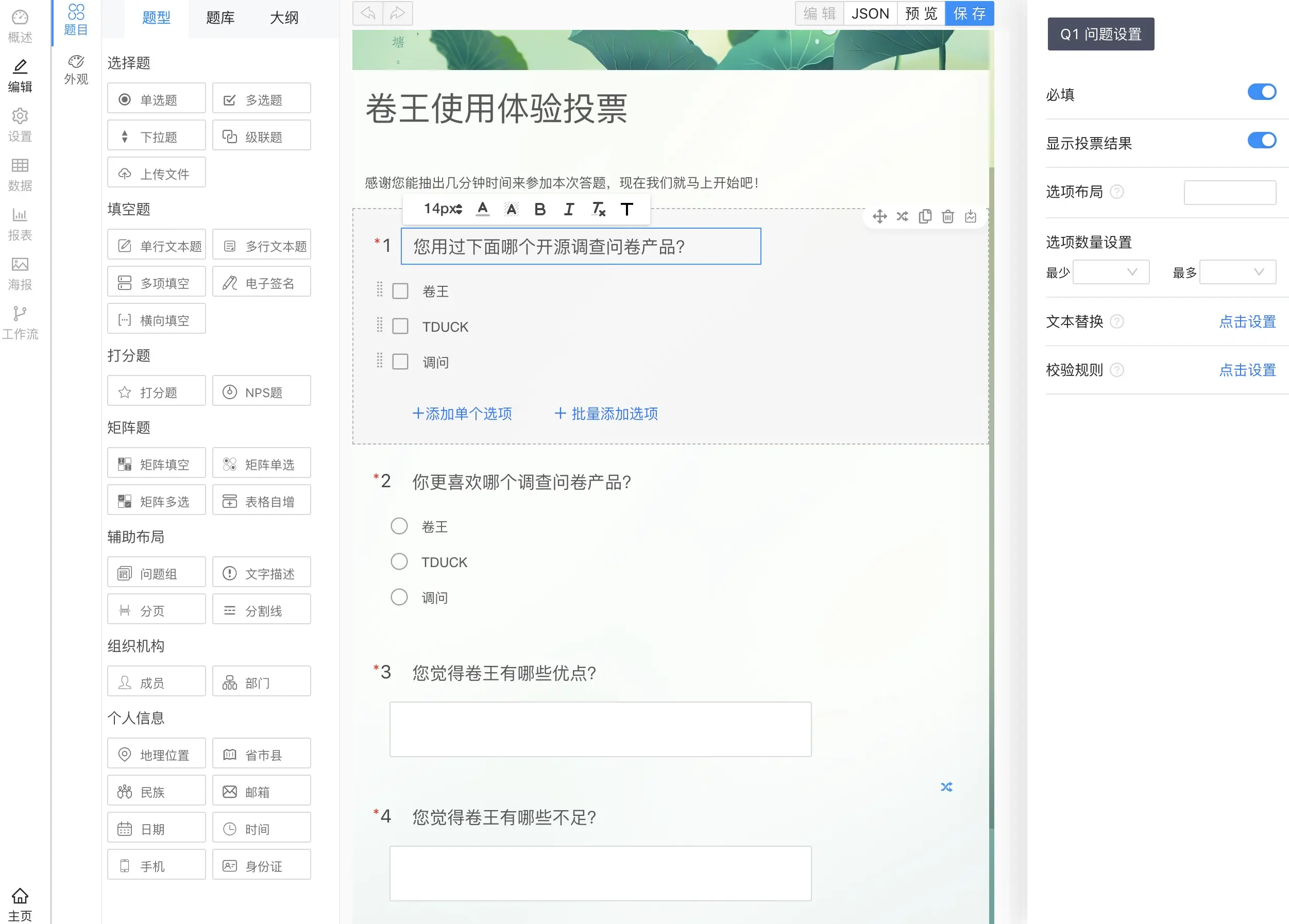Click the answer box under question 3

click(600, 729)
